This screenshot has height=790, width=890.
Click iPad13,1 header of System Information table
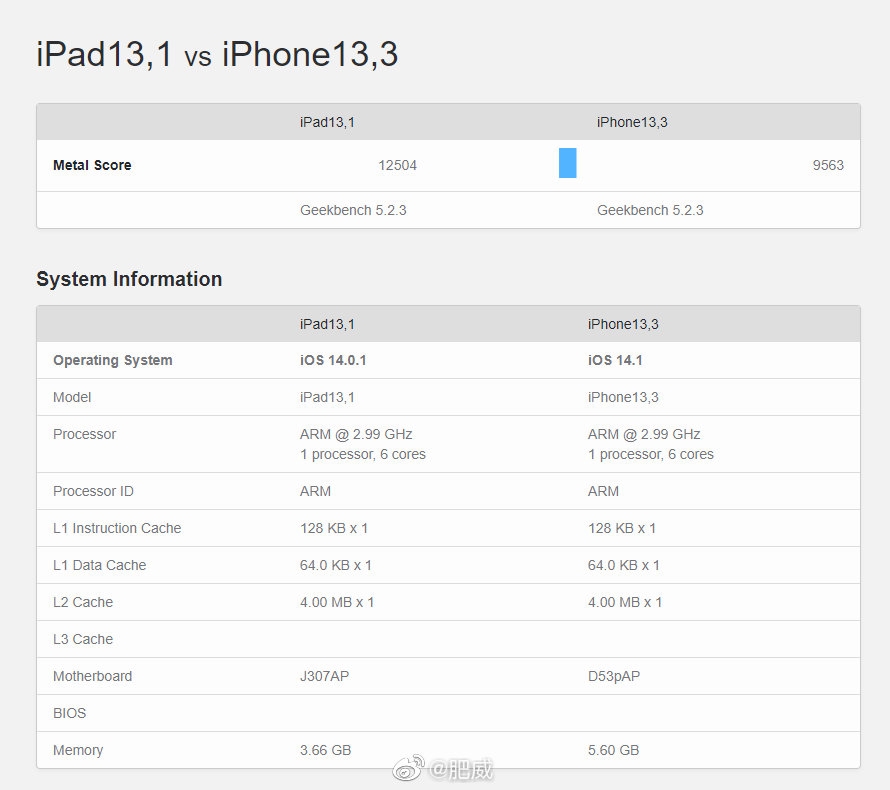327,324
